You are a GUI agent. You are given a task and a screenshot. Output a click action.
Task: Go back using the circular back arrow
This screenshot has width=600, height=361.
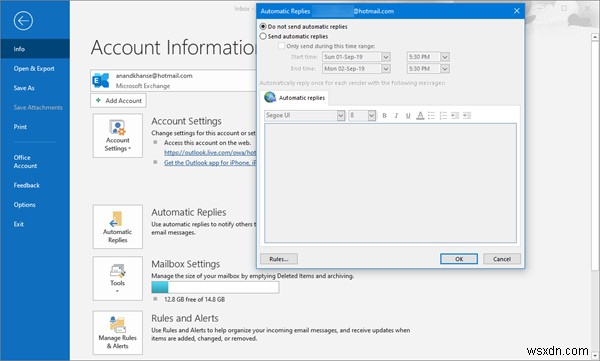23,20
